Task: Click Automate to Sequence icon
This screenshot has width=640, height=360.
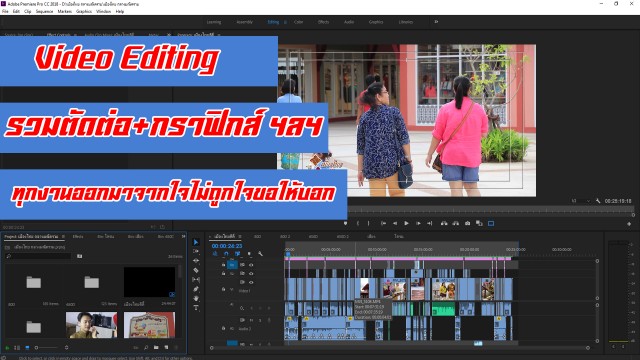Action: click(136, 347)
